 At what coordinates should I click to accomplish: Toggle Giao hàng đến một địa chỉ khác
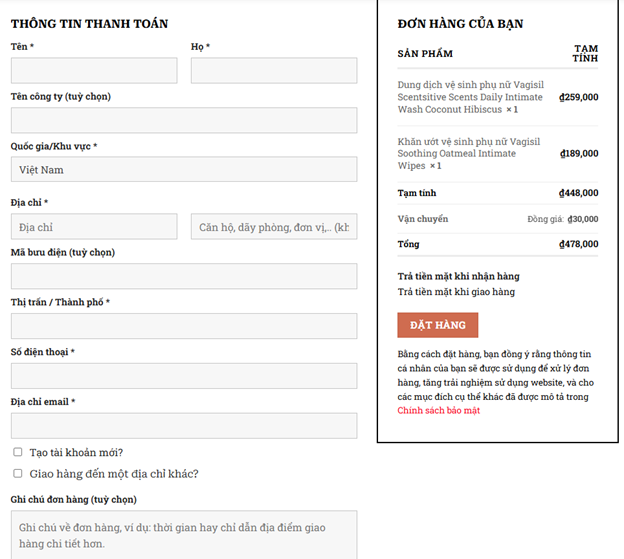point(18,473)
